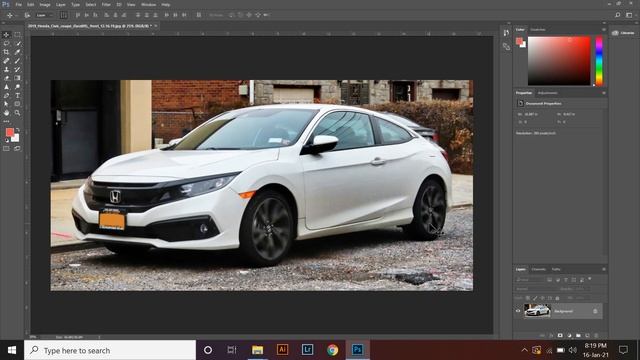Swap foreground and background colors arrow
The width and height of the screenshot is (640, 360).
click(x=18, y=130)
